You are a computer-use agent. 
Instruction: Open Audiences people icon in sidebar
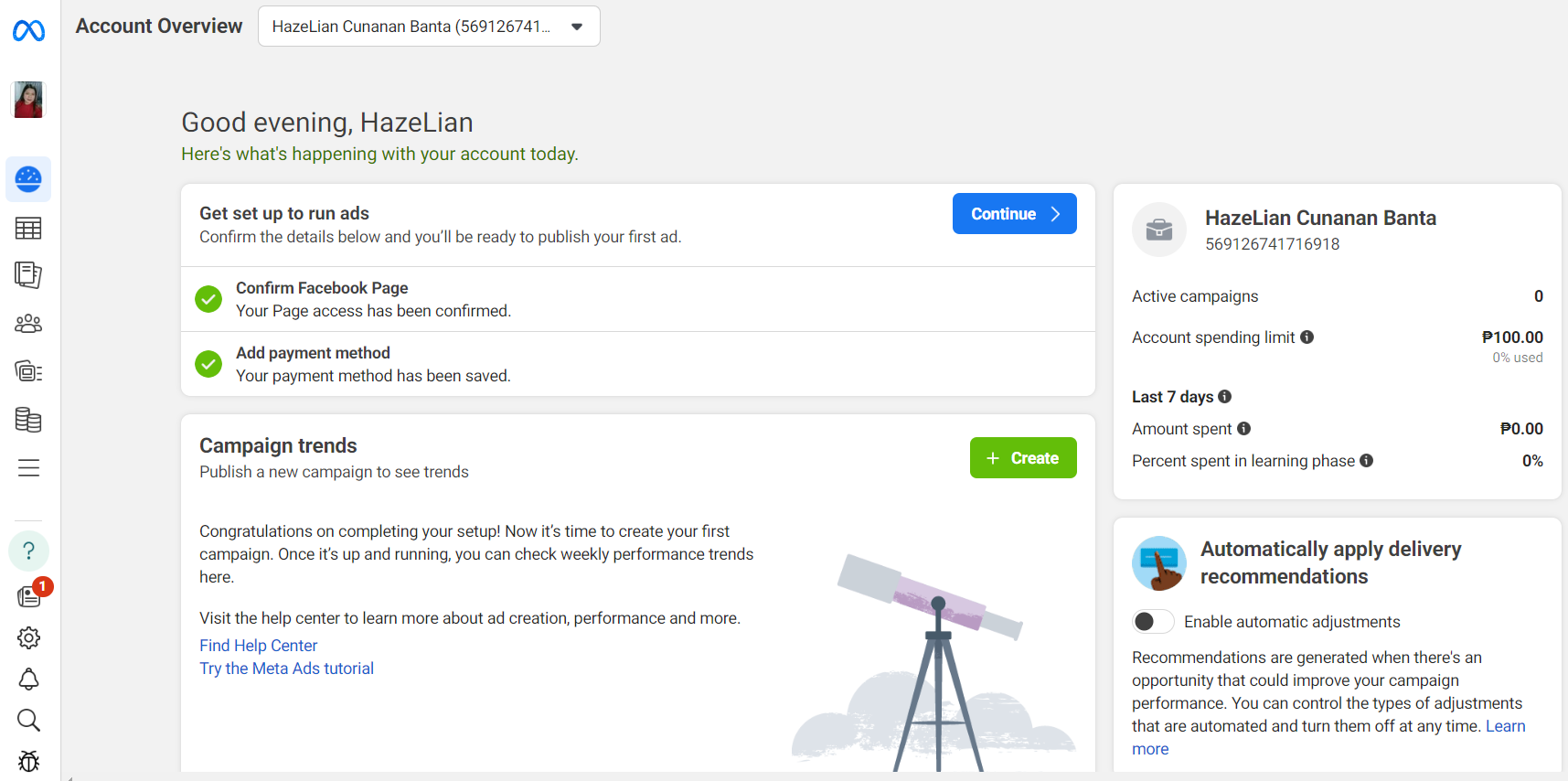(x=28, y=324)
